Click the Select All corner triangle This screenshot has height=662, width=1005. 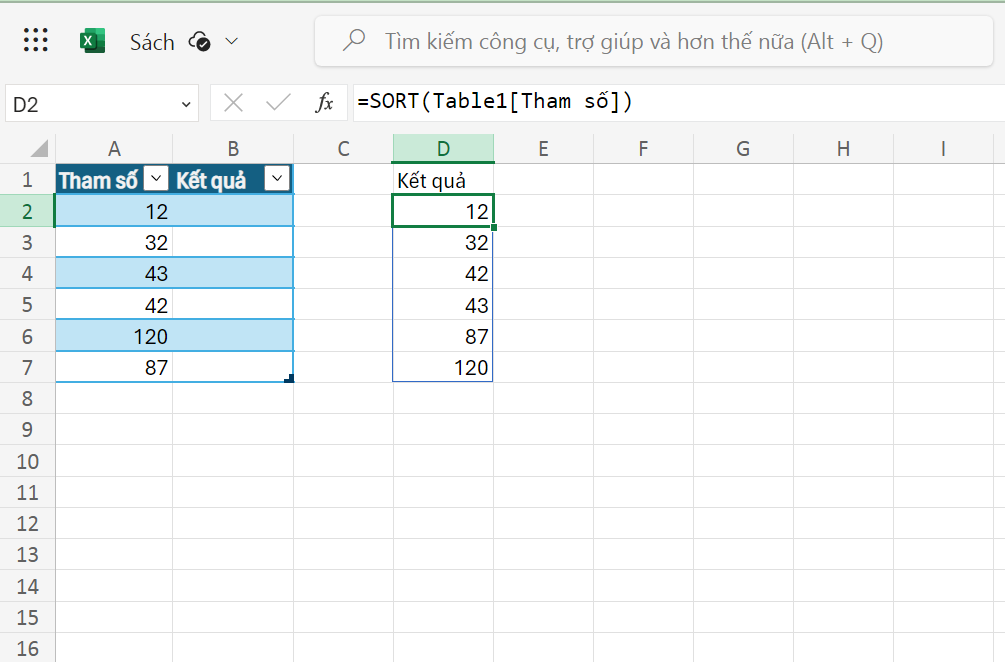point(40,149)
